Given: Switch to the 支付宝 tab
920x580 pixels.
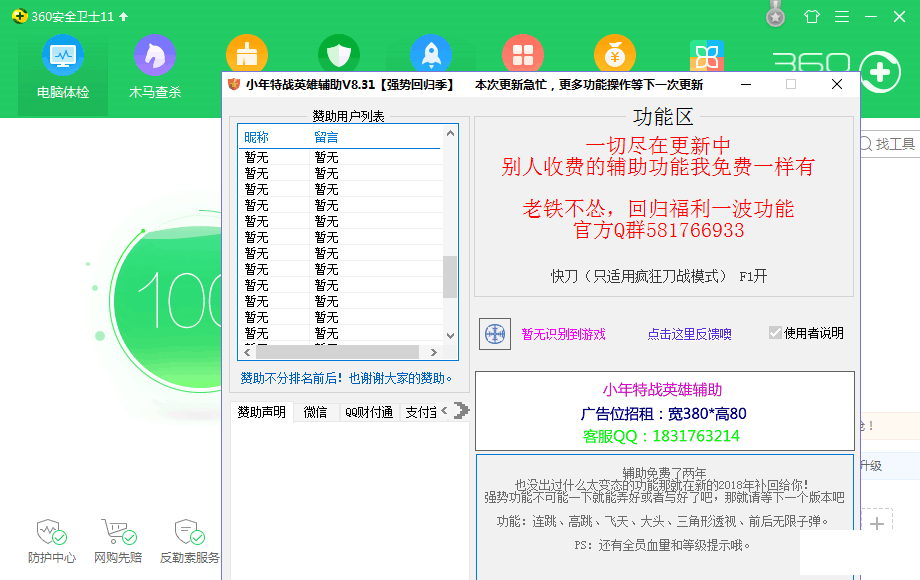Looking at the screenshot, I should (420, 412).
